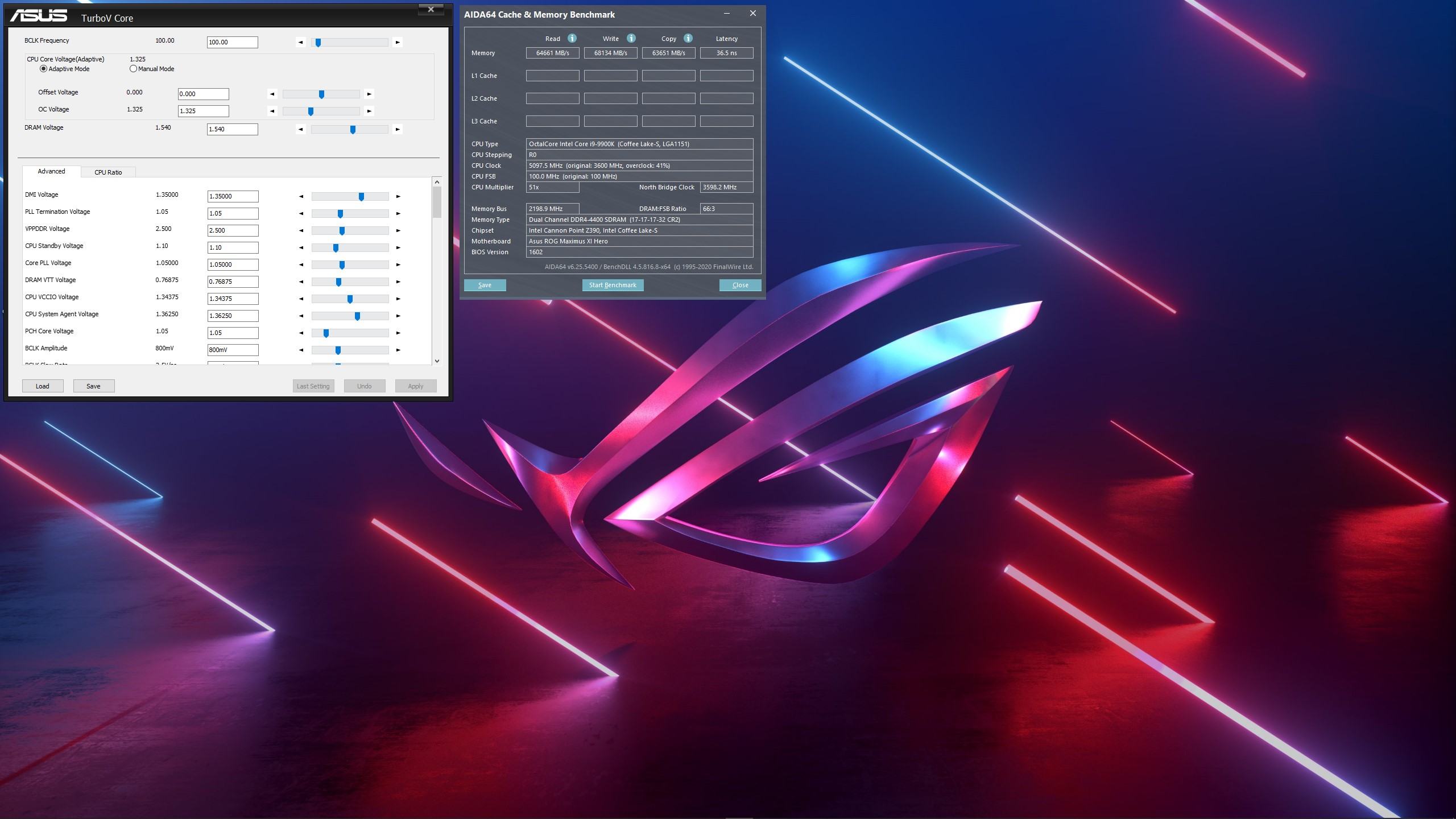Switch to the Advanced tab
This screenshot has width=1456, height=819.
pyautogui.click(x=51, y=171)
